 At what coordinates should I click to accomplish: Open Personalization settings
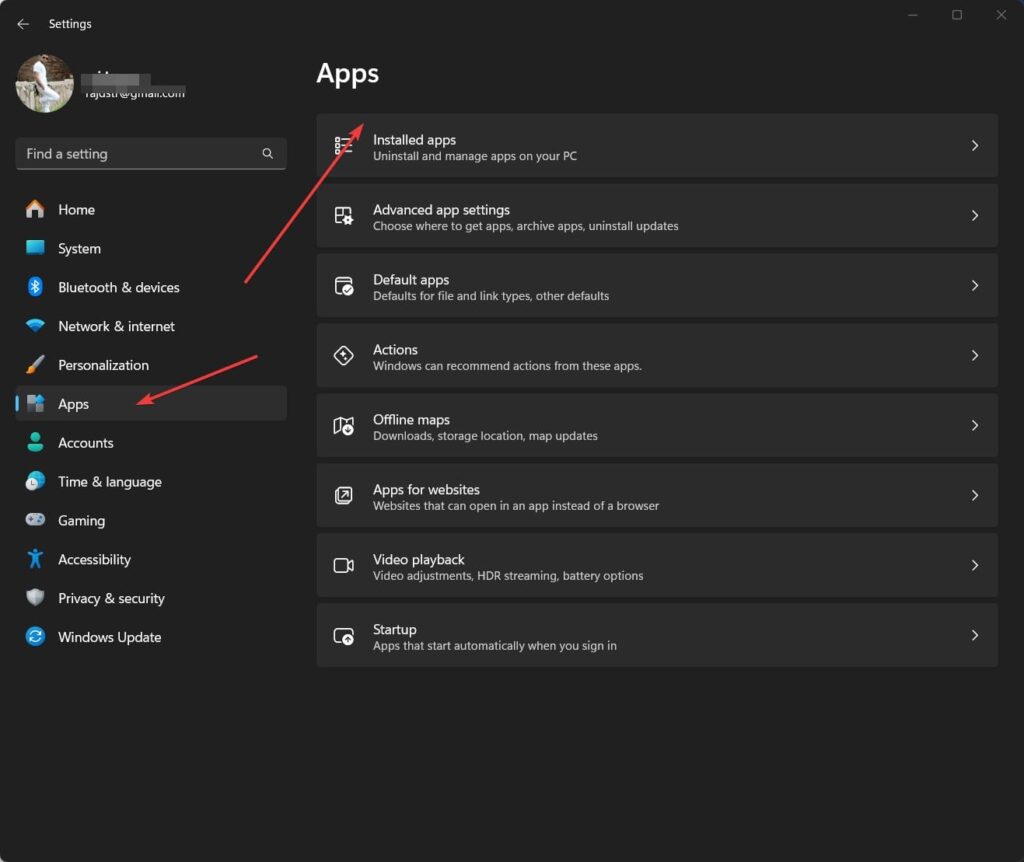click(103, 366)
